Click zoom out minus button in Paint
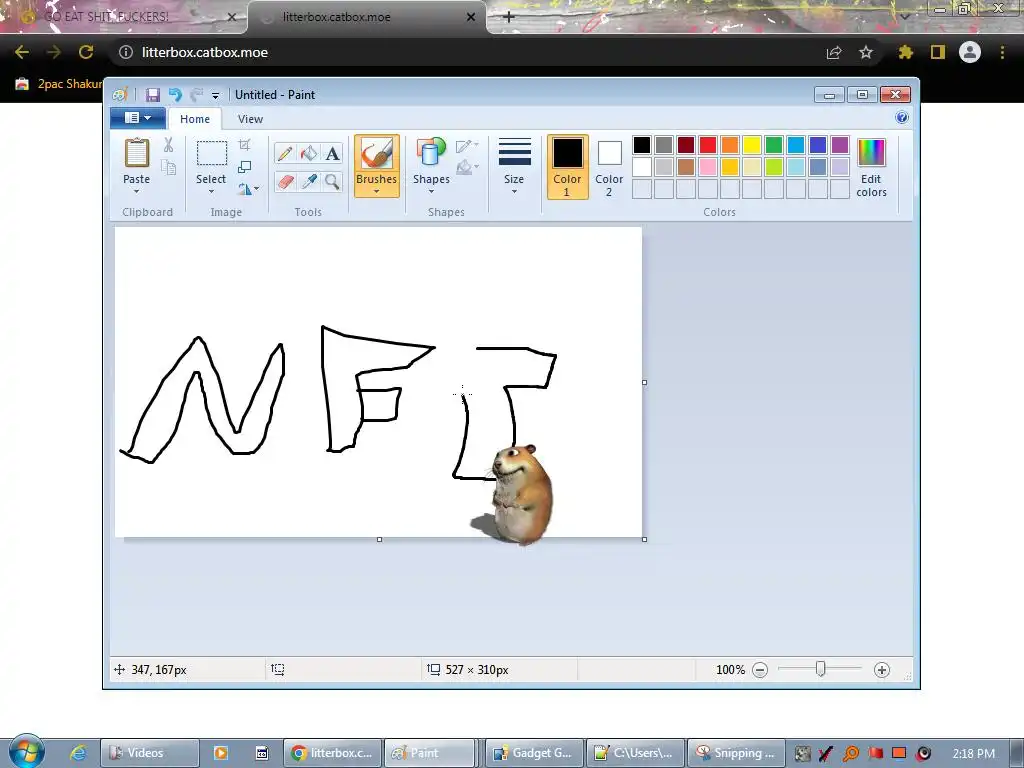1024x768 pixels. click(x=760, y=670)
